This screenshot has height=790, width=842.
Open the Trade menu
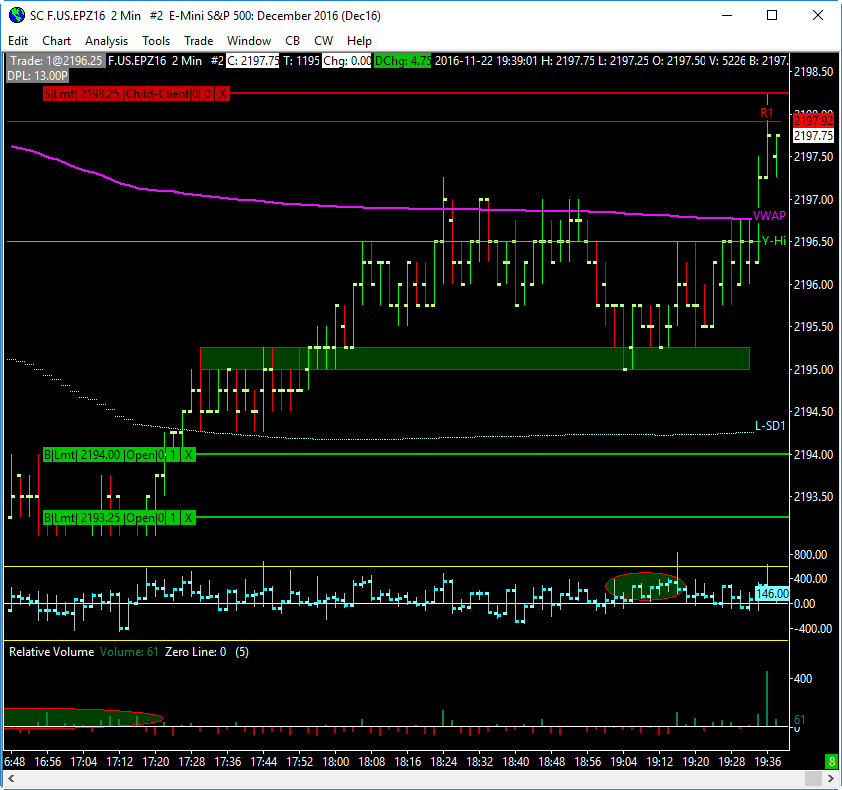(x=199, y=41)
